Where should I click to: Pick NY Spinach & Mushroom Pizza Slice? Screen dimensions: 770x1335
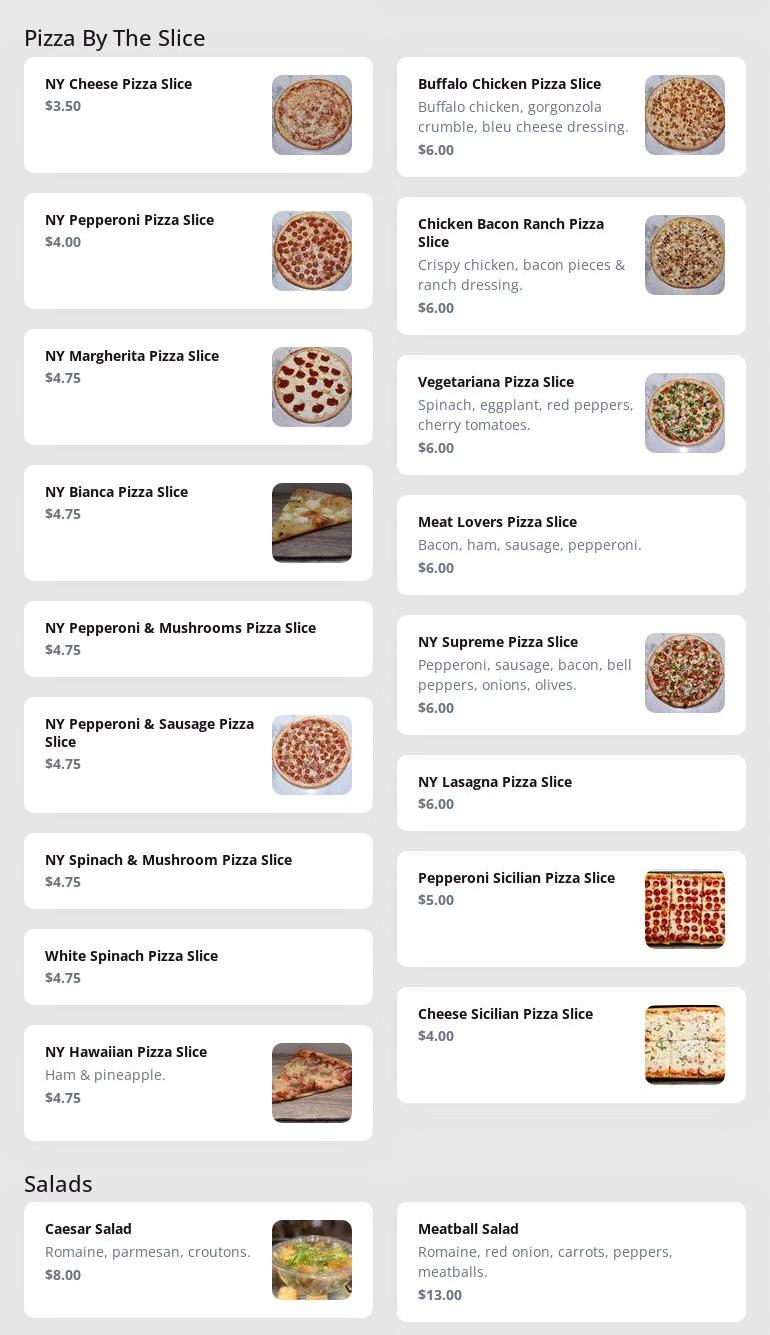click(168, 860)
